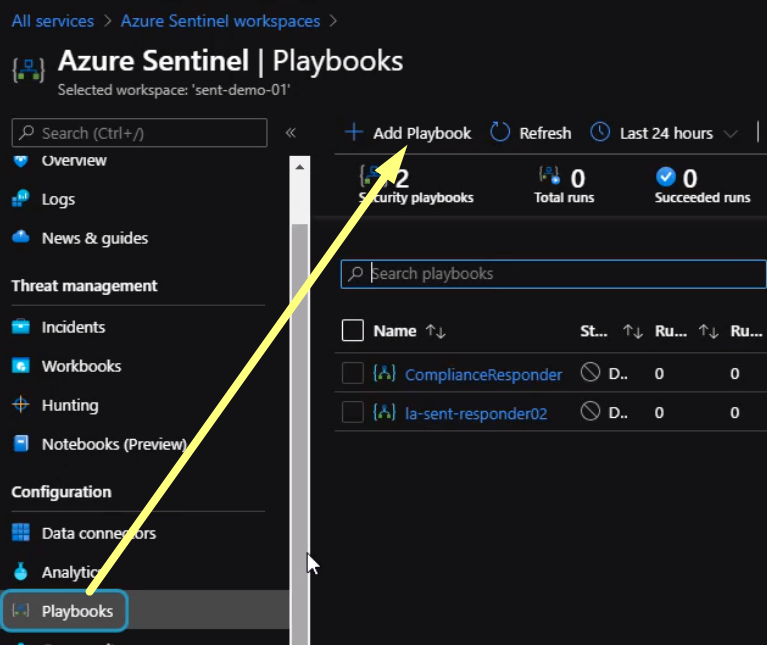Click the clock icon for time range
Screen dimensions: 767x645
coord(600,132)
